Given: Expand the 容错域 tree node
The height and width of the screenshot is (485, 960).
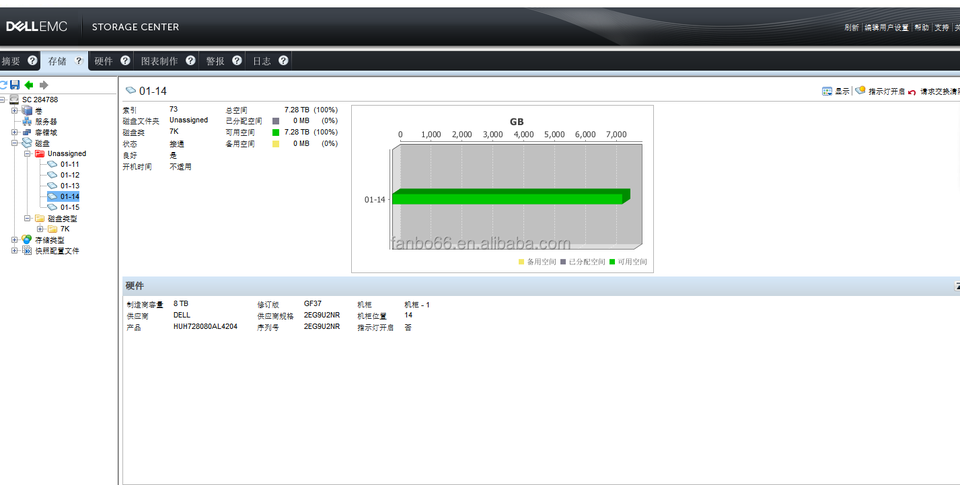Looking at the screenshot, I should pos(15,132).
